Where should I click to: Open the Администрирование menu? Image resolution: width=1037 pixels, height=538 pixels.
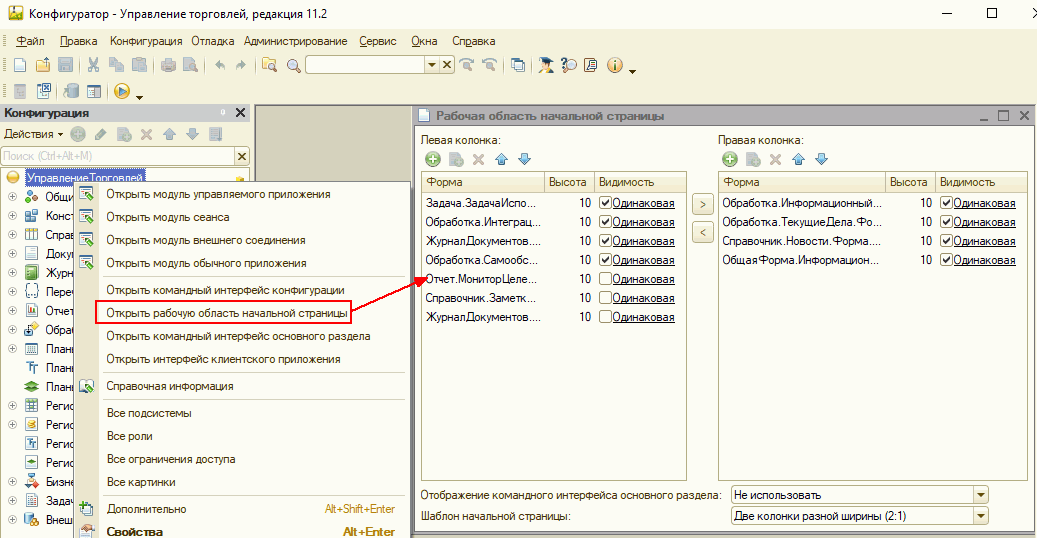coord(296,41)
